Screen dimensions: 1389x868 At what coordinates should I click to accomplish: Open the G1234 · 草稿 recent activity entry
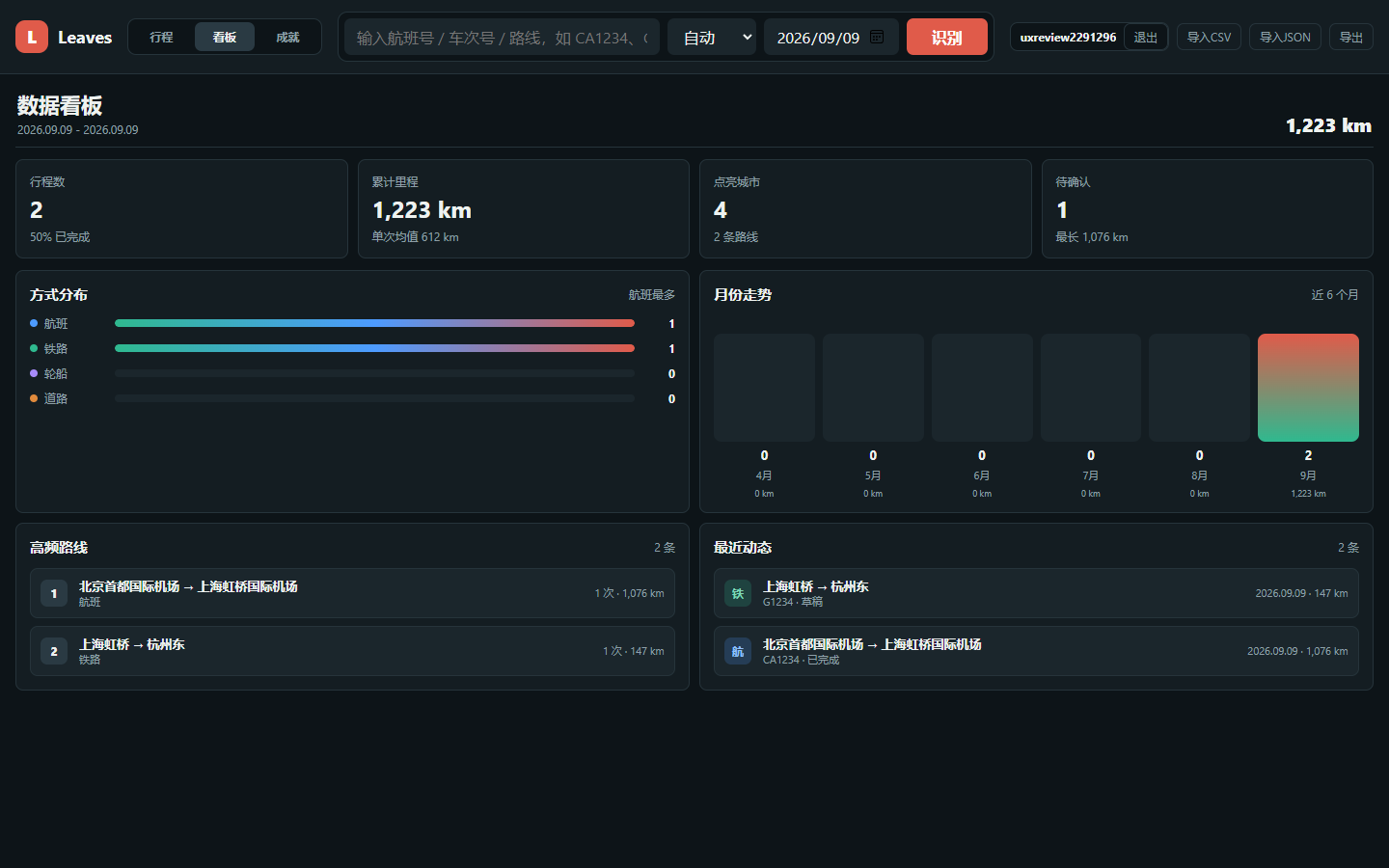(x=1036, y=593)
